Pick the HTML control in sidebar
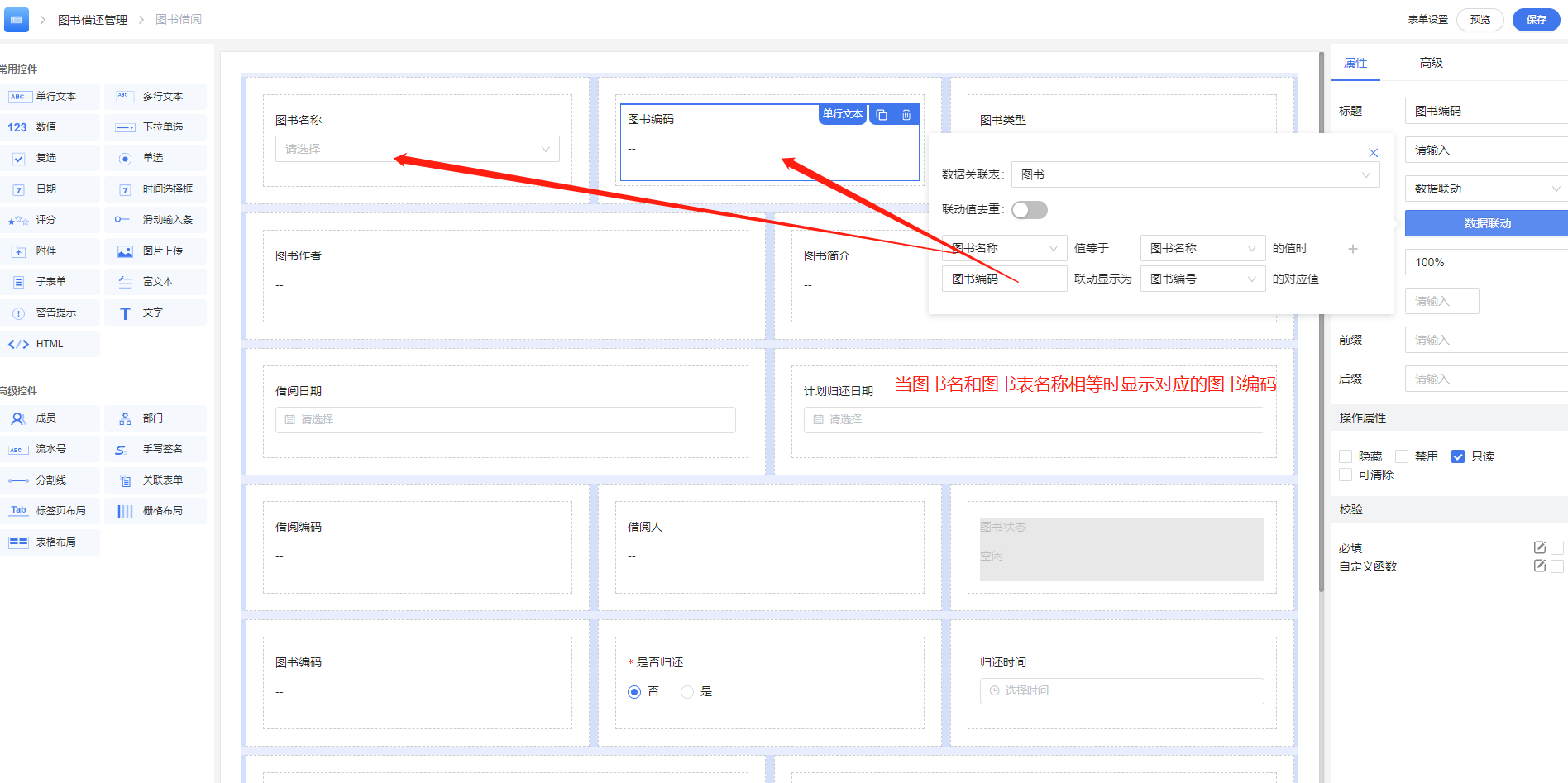Screen dimensions: 1568x783 pos(50,344)
